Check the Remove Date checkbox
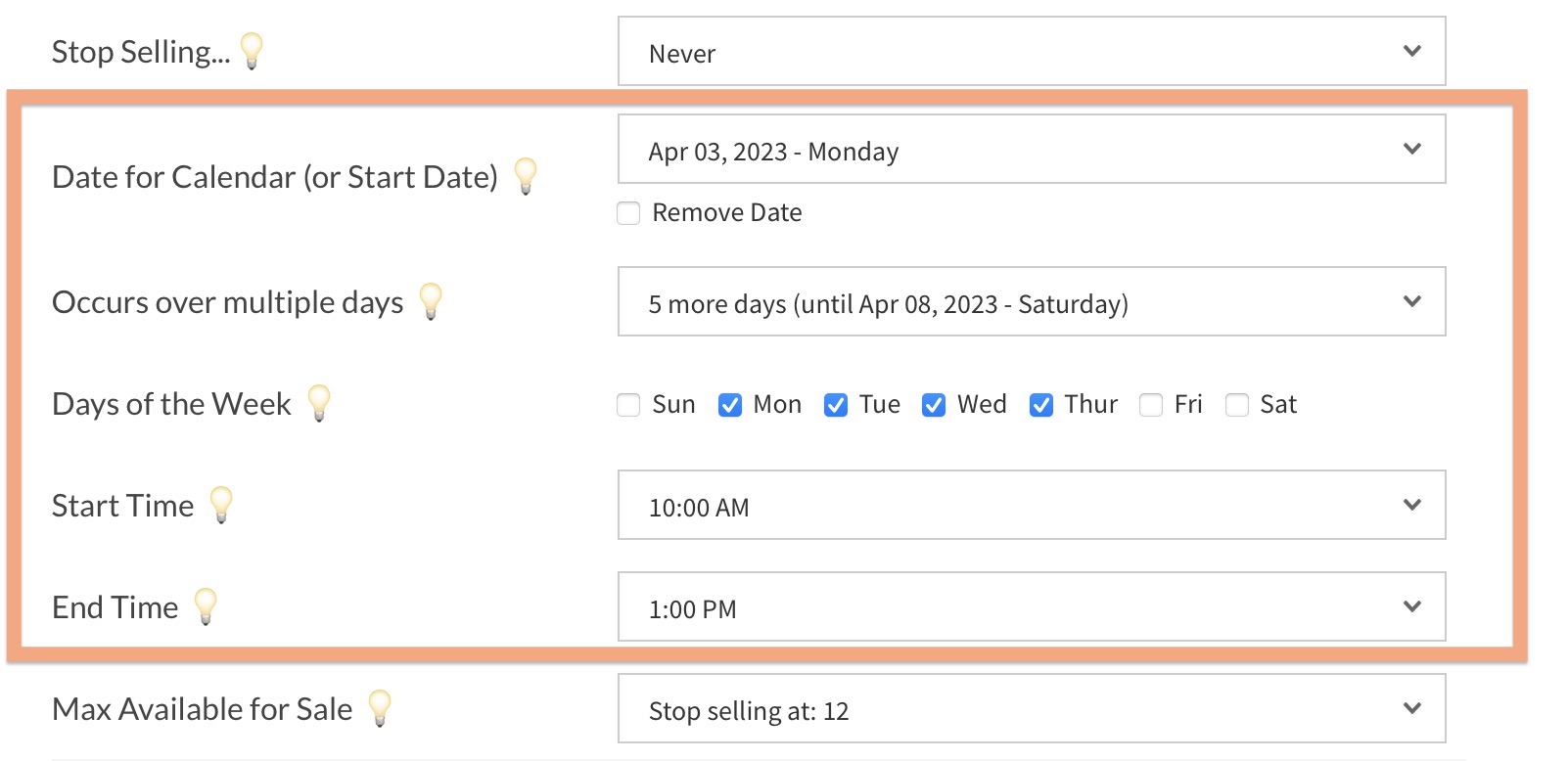The width and height of the screenshot is (1568, 761). 628,213
